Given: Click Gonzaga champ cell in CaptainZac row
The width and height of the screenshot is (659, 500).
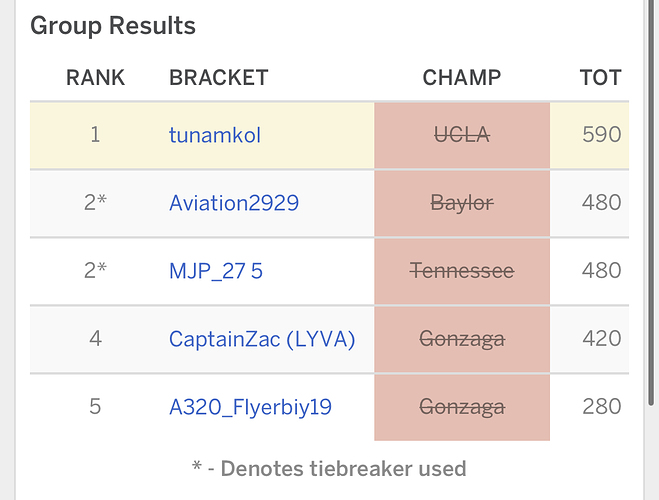Looking at the screenshot, I should [x=462, y=339].
